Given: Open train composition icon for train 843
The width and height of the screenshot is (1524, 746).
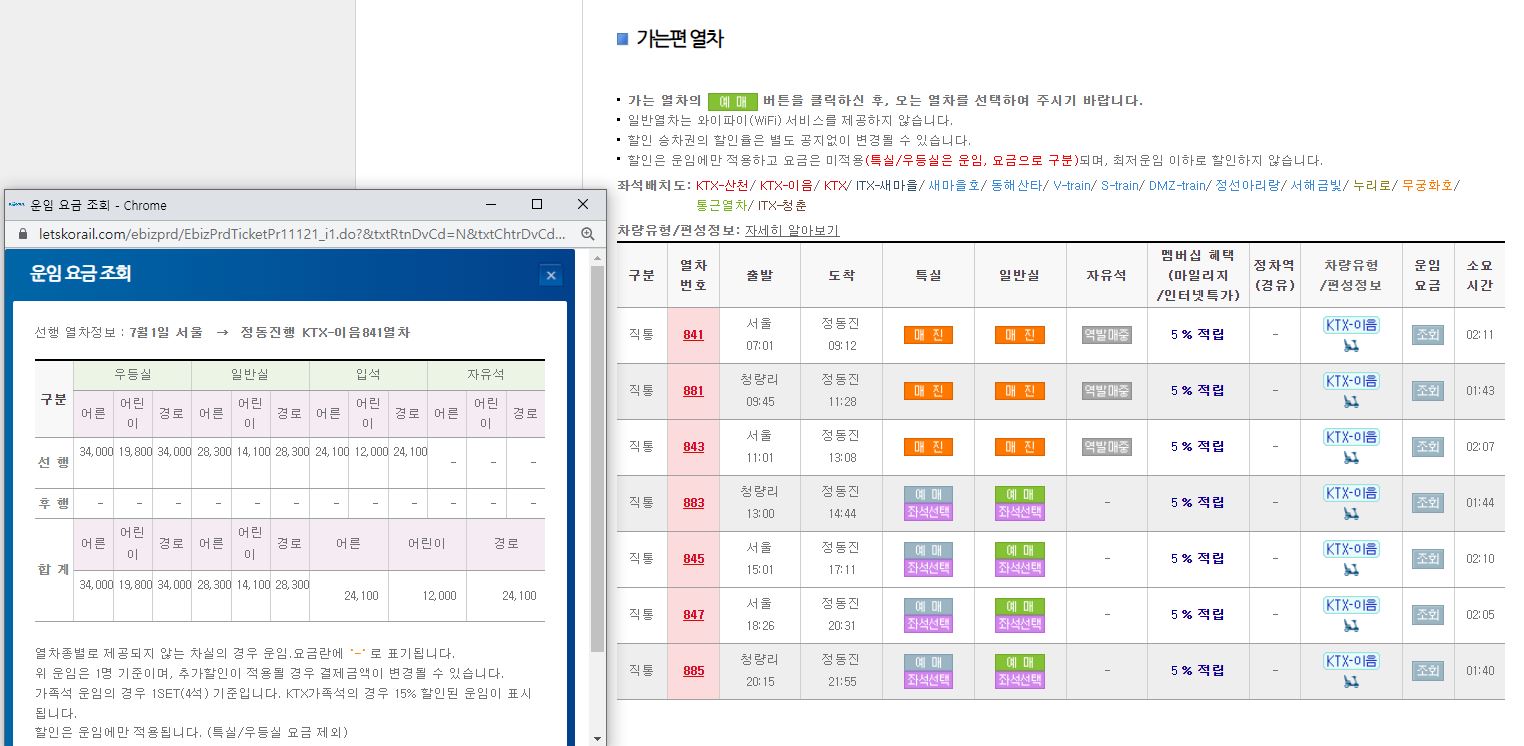Looking at the screenshot, I should pos(1351,457).
